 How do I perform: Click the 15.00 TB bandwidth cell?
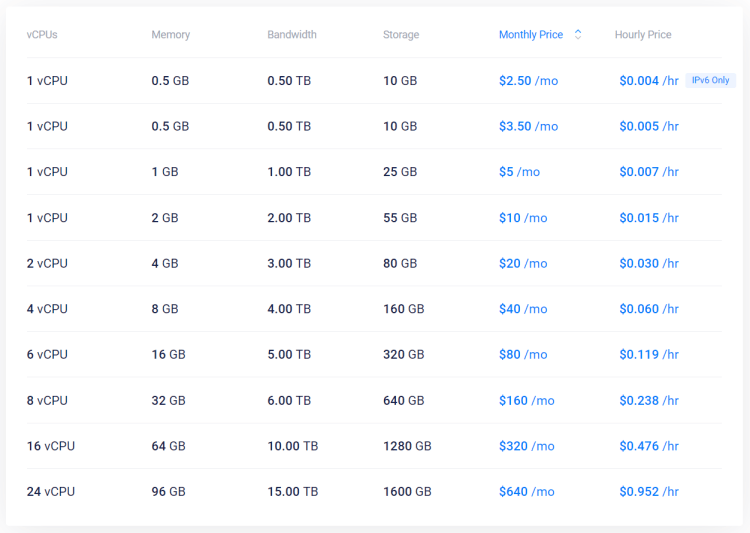pyautogui.click(x=293, y=491)
